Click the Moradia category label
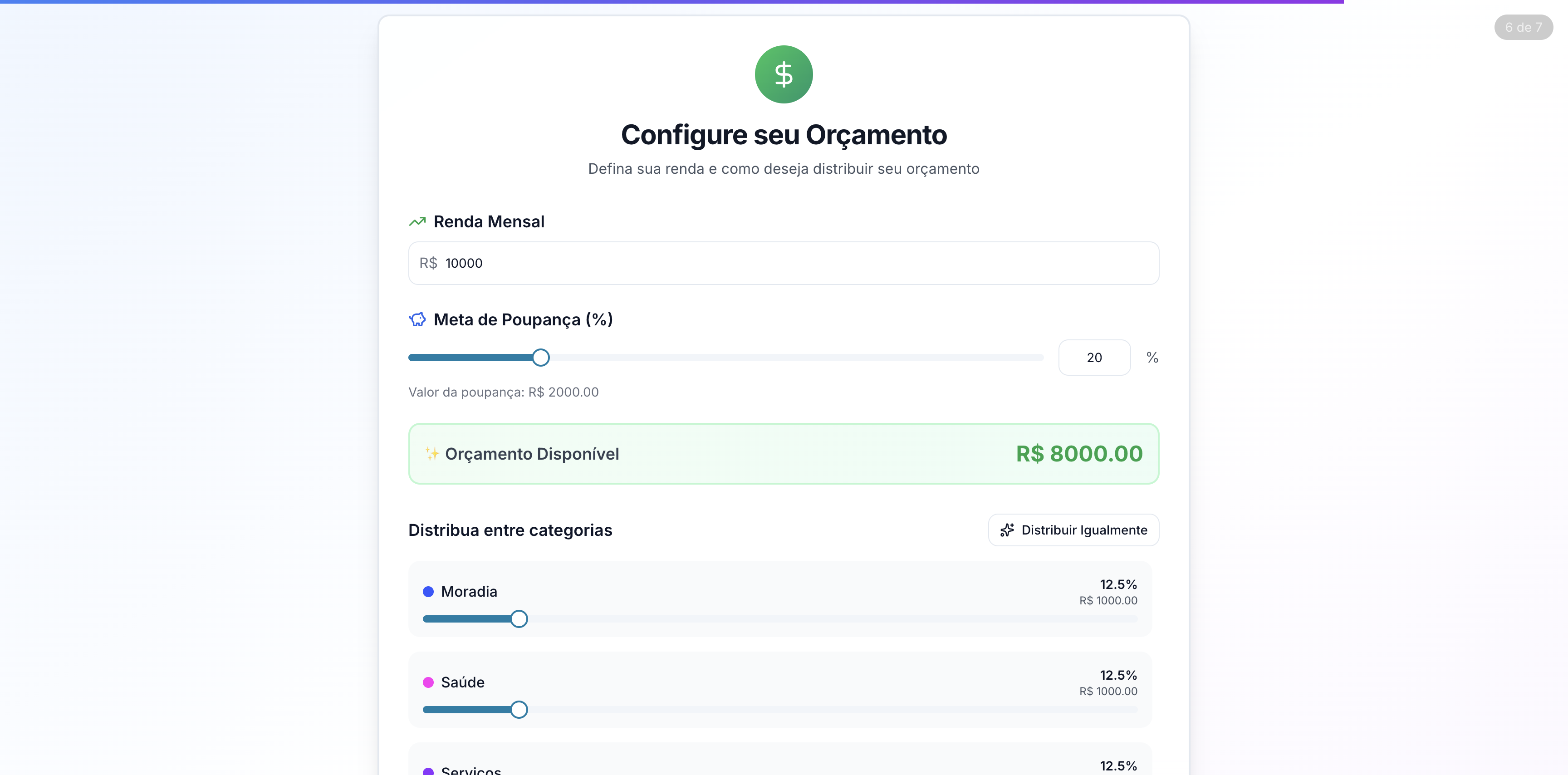 pyautogui.click(x=469, y=591)
